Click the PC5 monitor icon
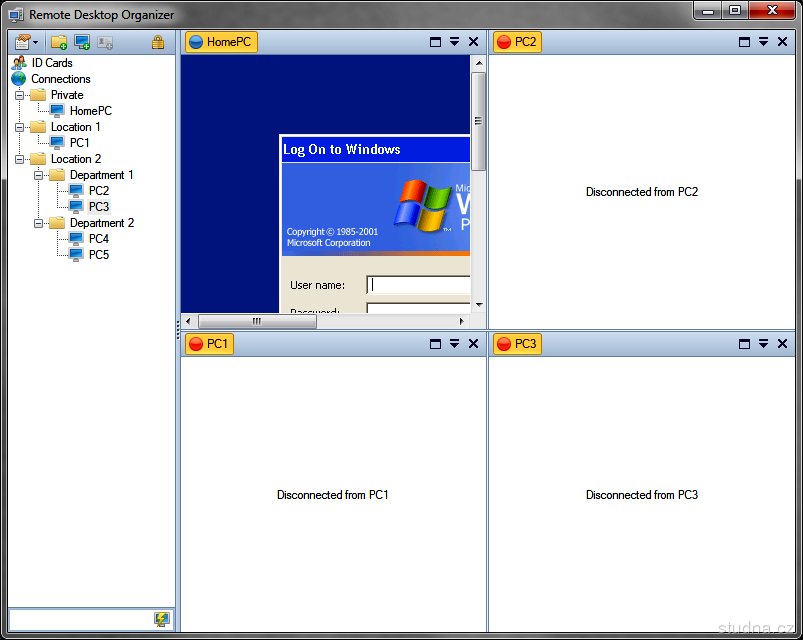This screenshot has height=640, width=803. click(76, 254)
